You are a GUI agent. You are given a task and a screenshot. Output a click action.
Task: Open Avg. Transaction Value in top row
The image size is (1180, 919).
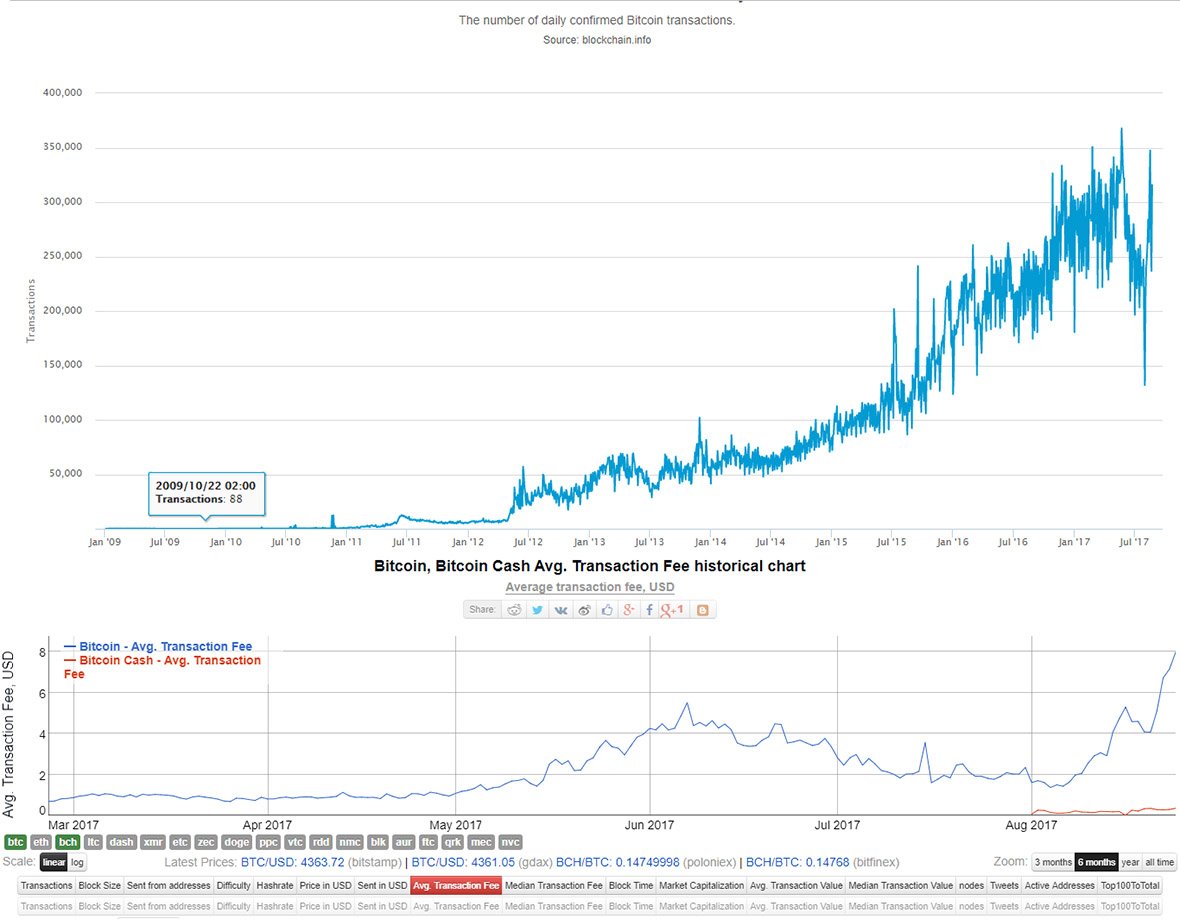click(796, 886)
